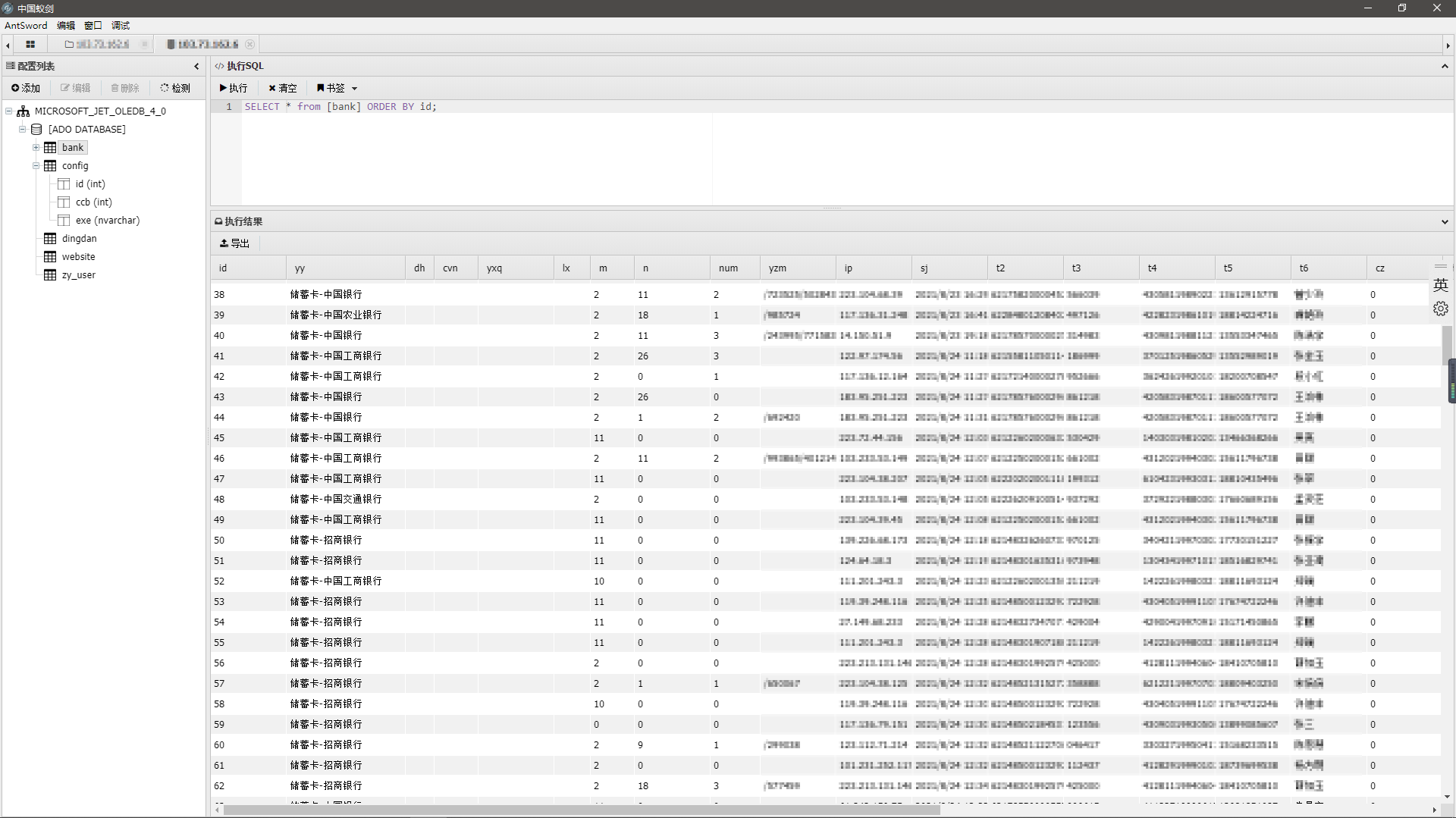This screenshot has height=818, width=1456.
Task: Open the 编辑 menu
Action: [x=66, y=26]
